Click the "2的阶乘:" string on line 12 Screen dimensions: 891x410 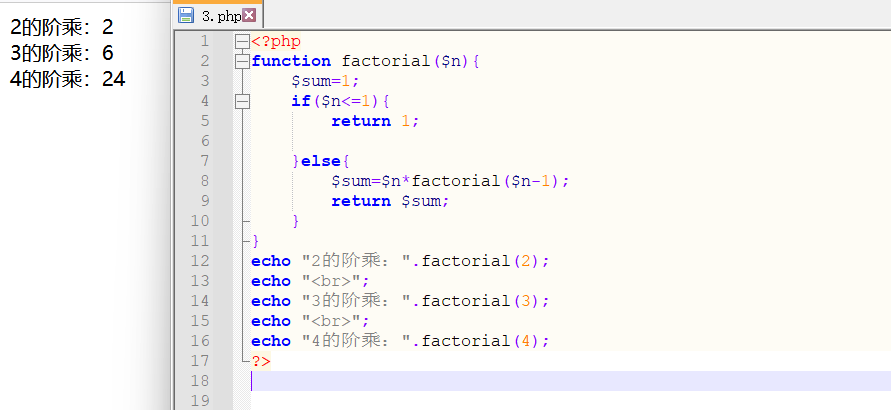[356, 261]
